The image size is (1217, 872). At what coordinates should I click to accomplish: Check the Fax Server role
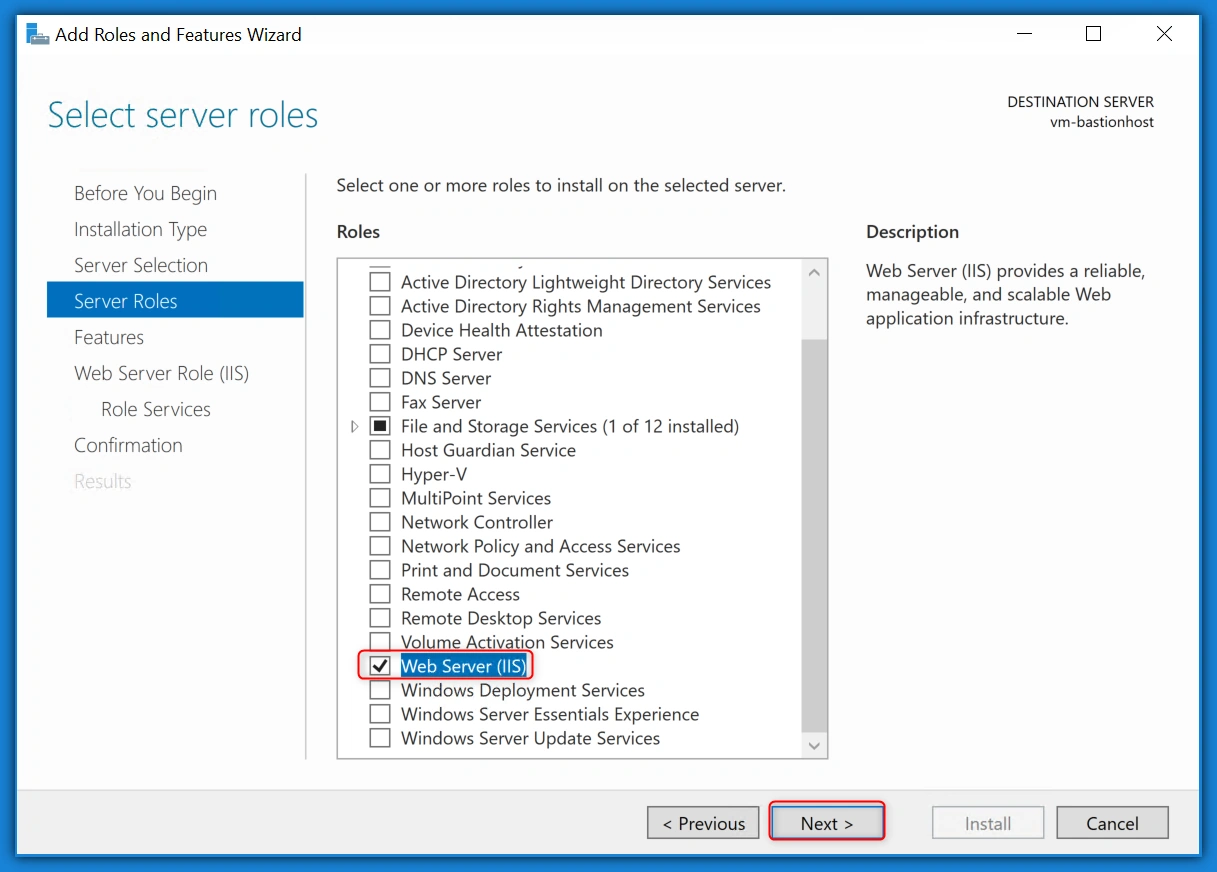tap(380, 402)
